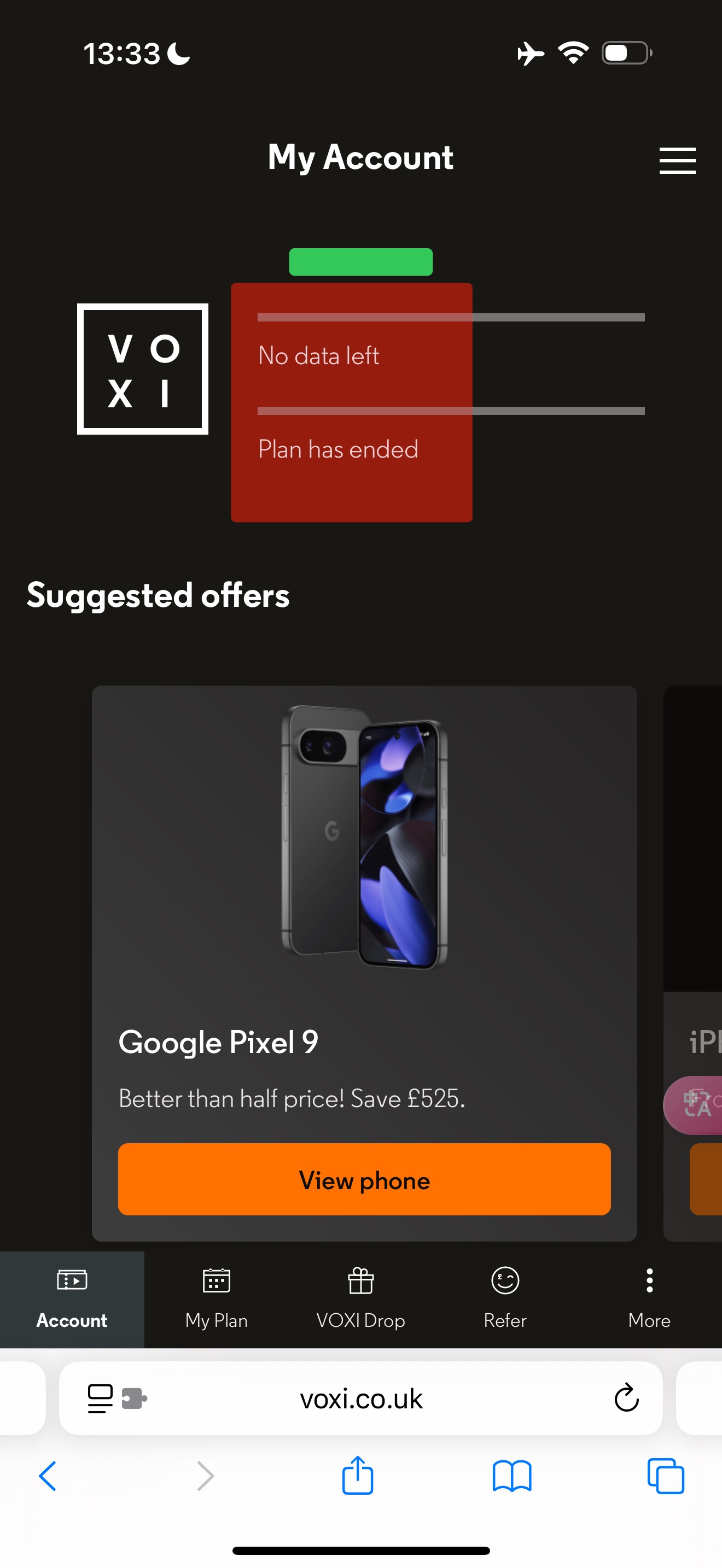The image size is (722, 1568).
Task: Open Safari bookmarks
Action: tap(511, 1476)
